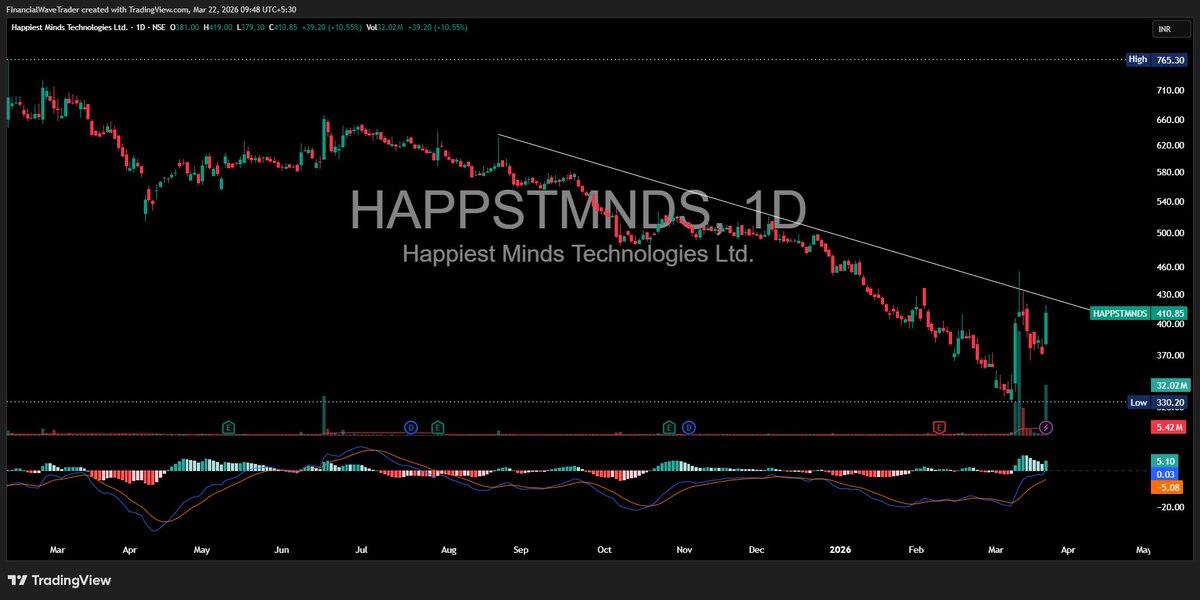
Task: Click the 430.00 price axis label
Action: (1170, 295)
